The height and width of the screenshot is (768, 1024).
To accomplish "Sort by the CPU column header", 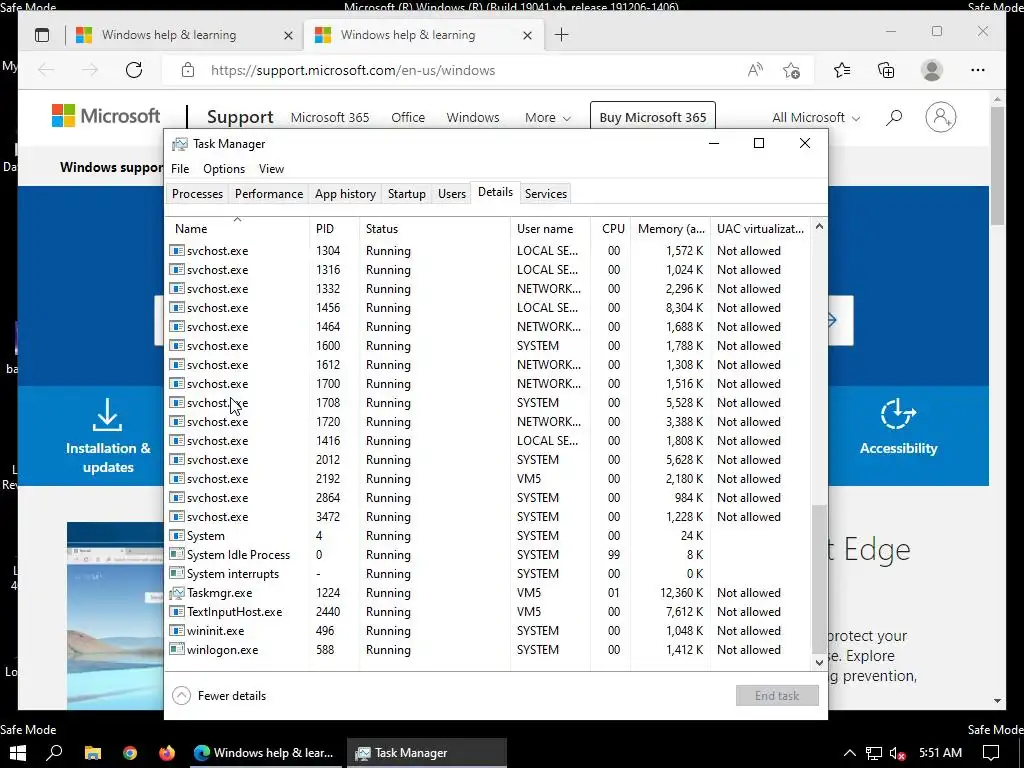I will click(611, 229).
